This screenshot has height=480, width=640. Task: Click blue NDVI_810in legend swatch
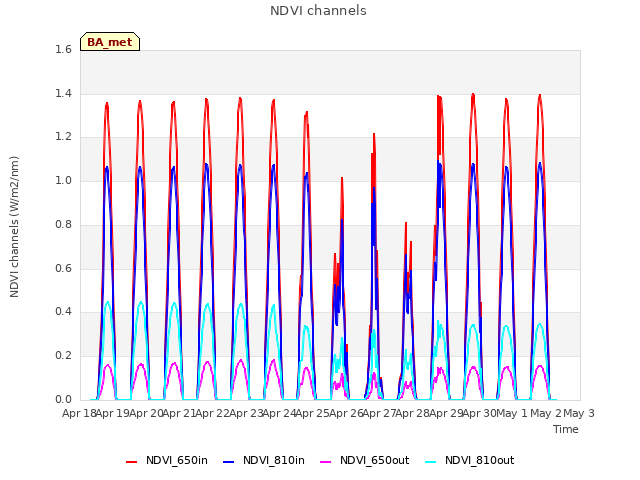(229, 461)
